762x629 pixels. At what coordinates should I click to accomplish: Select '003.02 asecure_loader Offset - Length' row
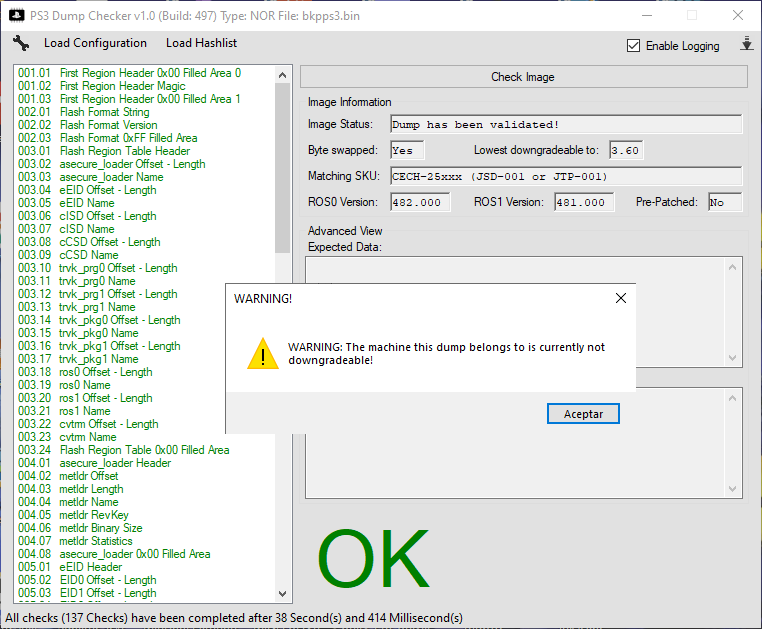coord(112,164)
